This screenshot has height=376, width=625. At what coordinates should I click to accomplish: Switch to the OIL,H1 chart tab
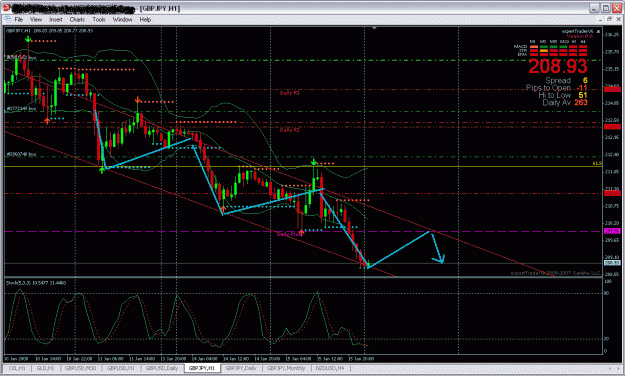[x=18, y=368]
